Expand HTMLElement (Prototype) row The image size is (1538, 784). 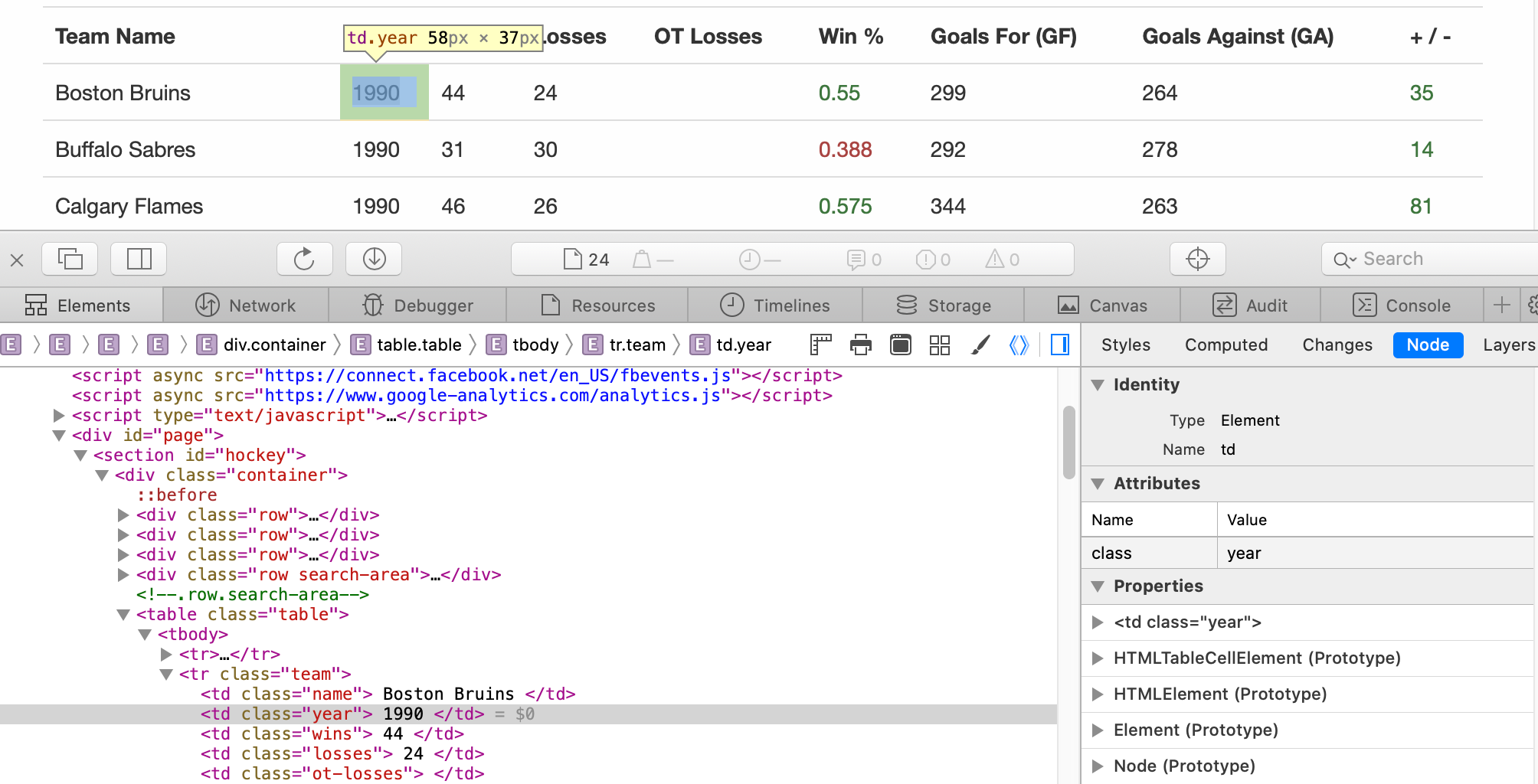coord(1098,694)
